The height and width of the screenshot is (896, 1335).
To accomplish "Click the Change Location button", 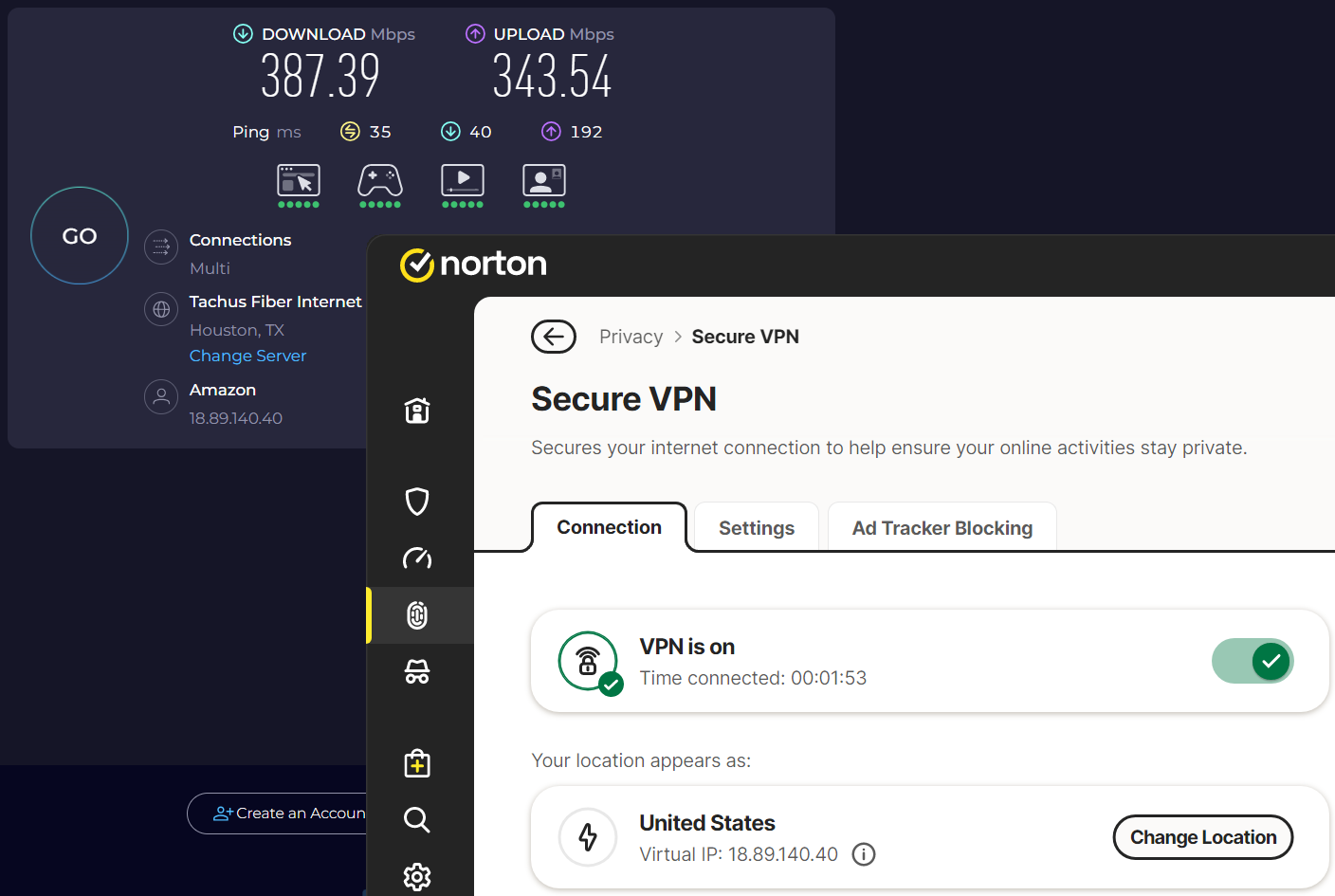I will (x=1202, y=837).
